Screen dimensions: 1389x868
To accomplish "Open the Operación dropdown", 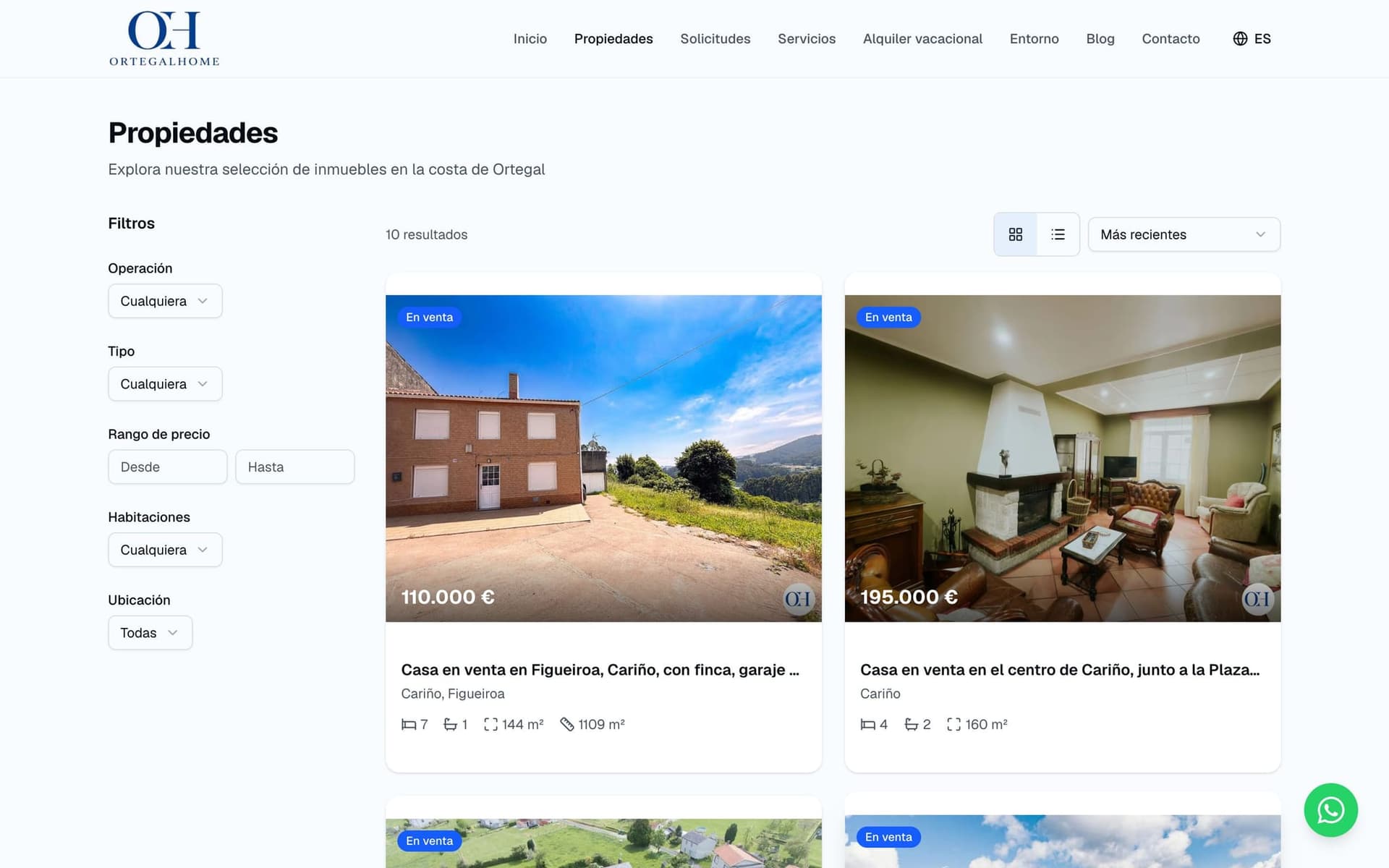I will [x=165, y=301].
